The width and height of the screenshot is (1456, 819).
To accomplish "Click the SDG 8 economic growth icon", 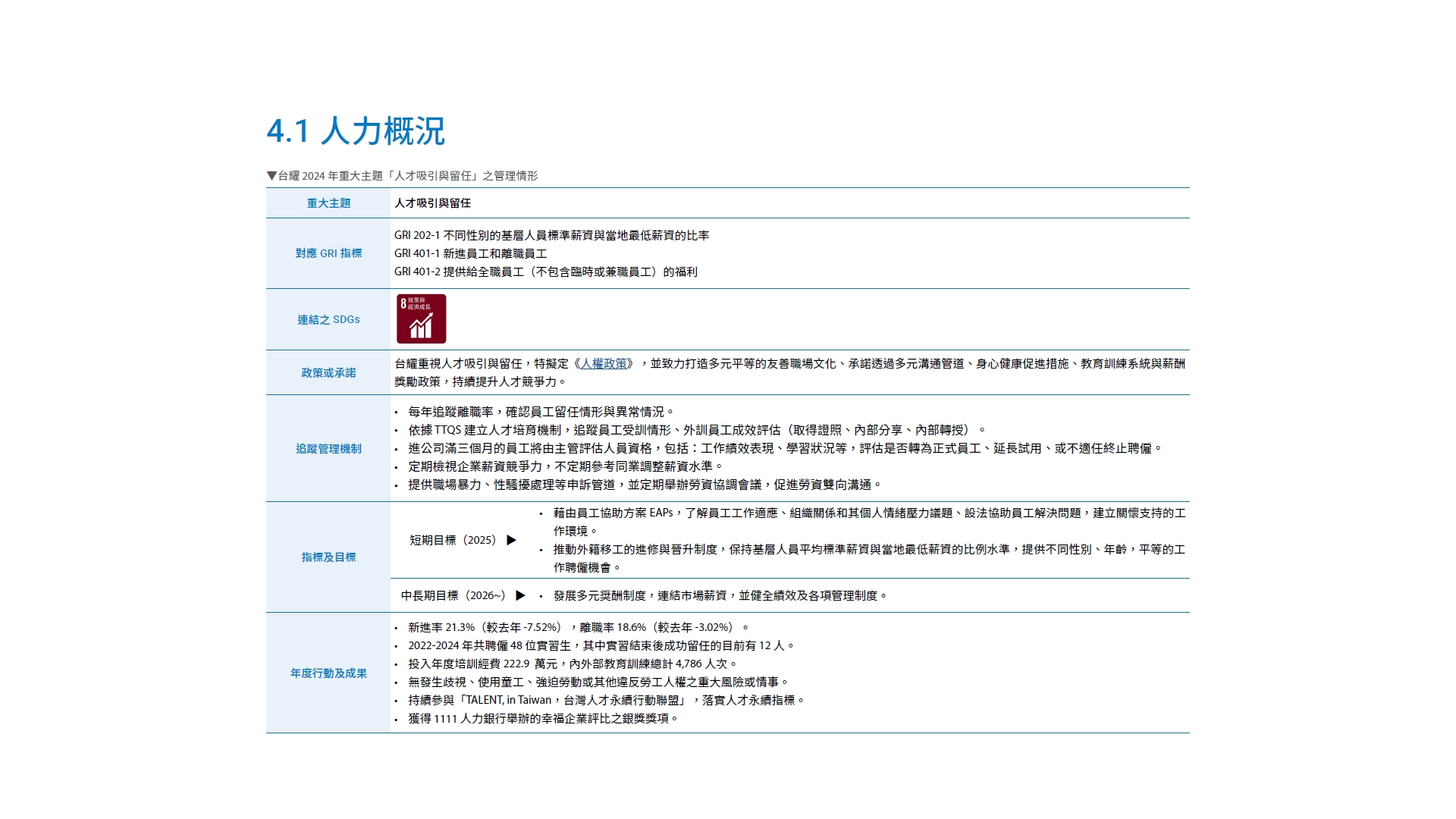I will [421, 319].
